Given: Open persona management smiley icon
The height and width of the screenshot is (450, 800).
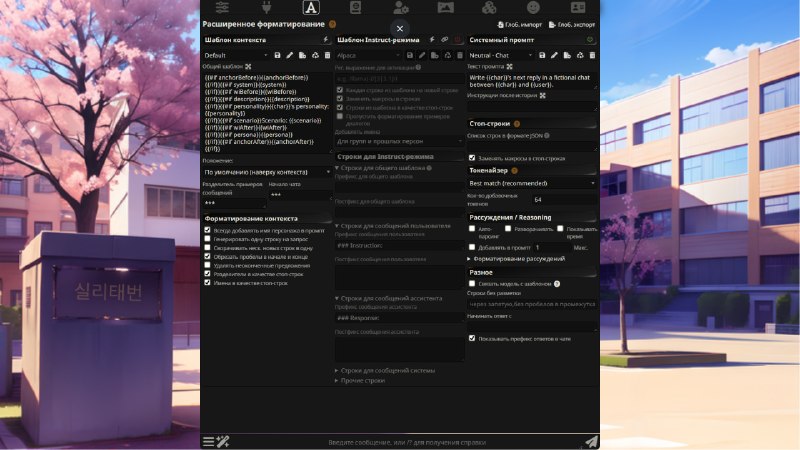Looking at the screenshot, I should click(533, 7).
